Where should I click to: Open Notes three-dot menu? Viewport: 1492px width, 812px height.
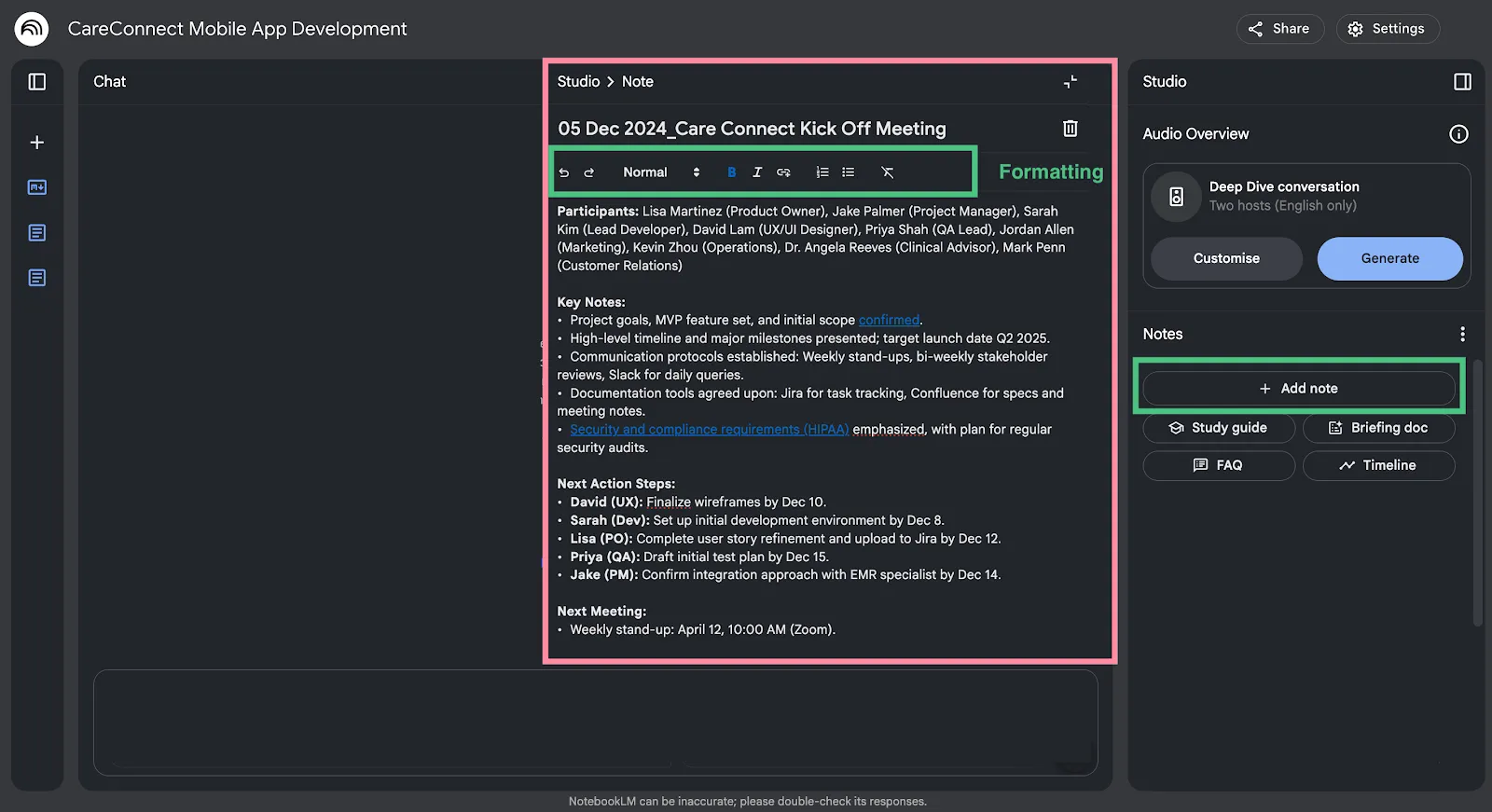pyautogui.click(x=1462, y=334)
